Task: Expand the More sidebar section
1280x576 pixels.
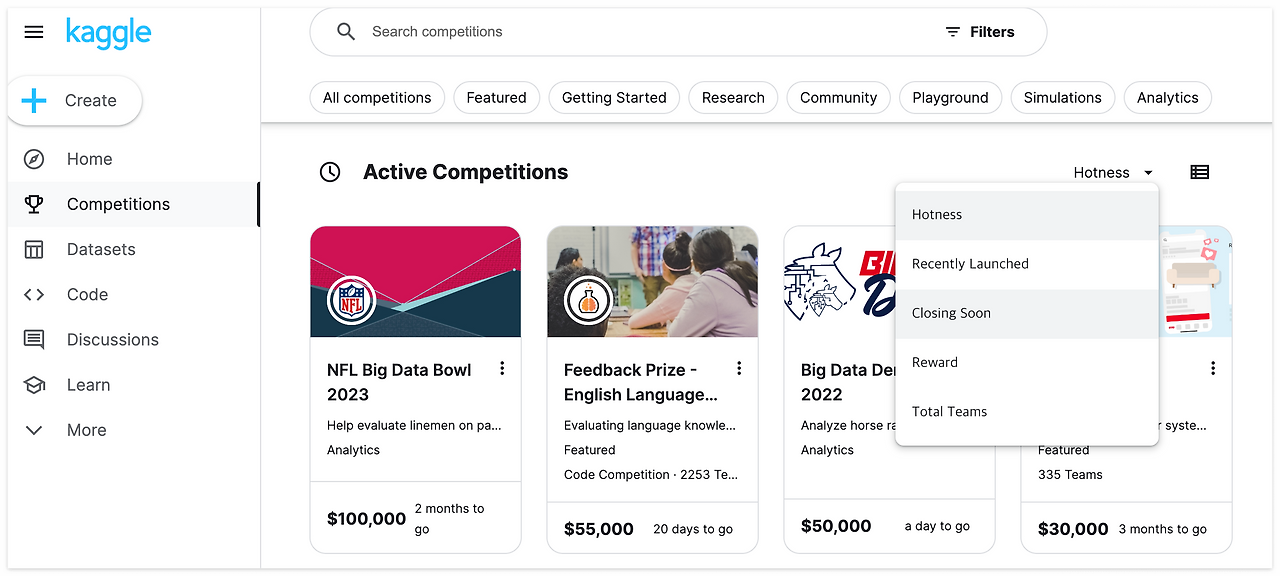Action: pos(86,430)
